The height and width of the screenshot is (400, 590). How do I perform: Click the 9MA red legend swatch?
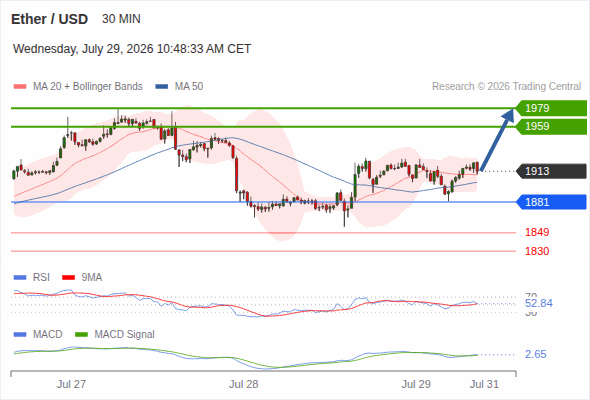coord(68,278)
